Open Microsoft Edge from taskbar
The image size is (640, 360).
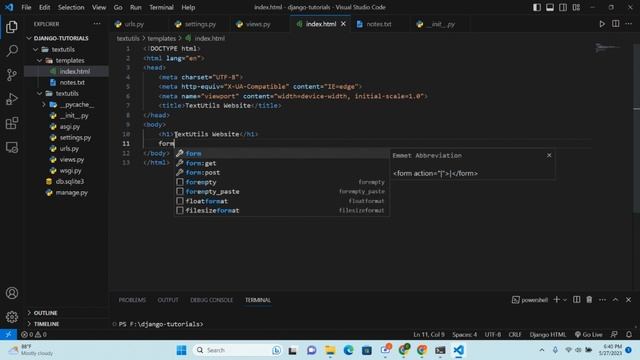tap(348, 350)
